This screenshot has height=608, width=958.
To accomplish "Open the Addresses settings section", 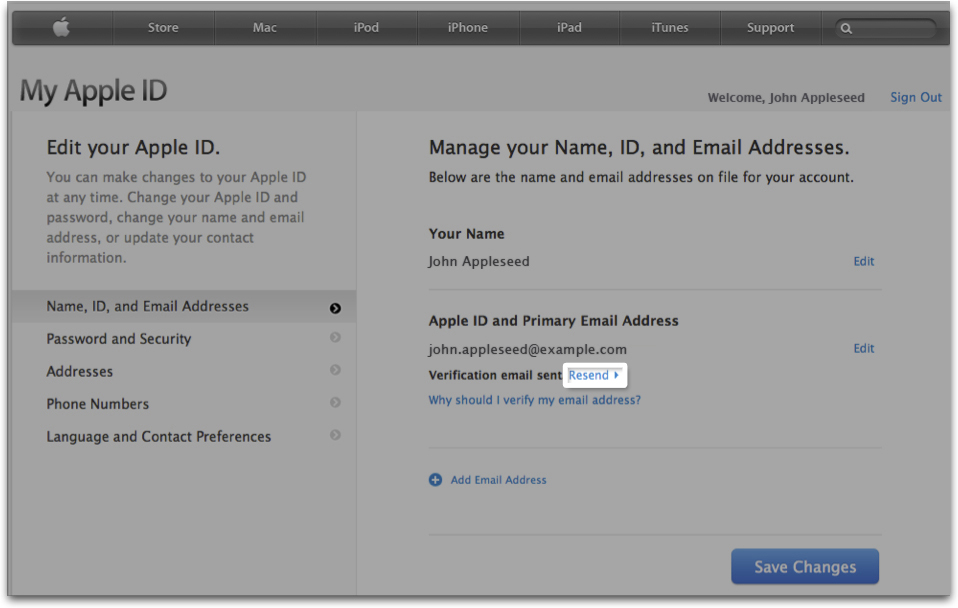I will click(x=79, y=371).
